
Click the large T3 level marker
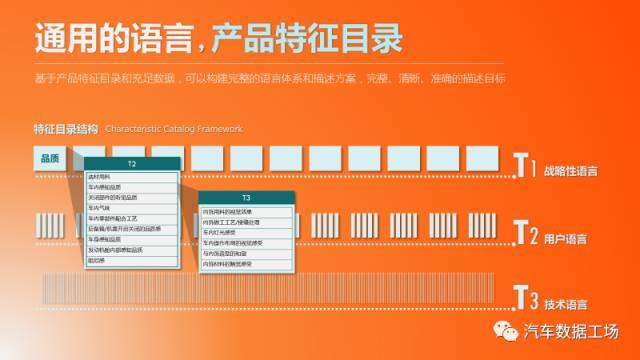pos(527,298)
